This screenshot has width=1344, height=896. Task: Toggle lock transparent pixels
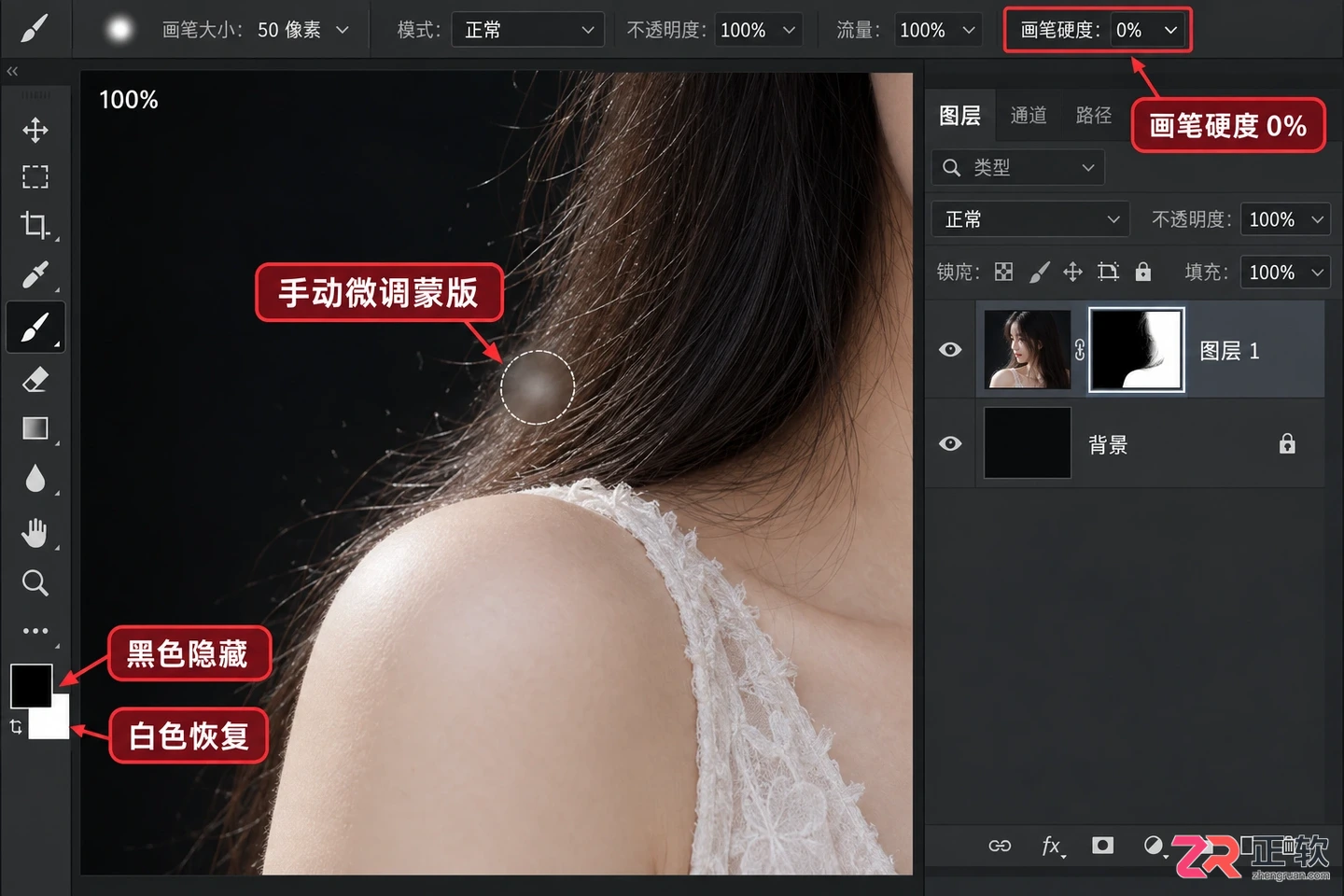click(1003, 272)
